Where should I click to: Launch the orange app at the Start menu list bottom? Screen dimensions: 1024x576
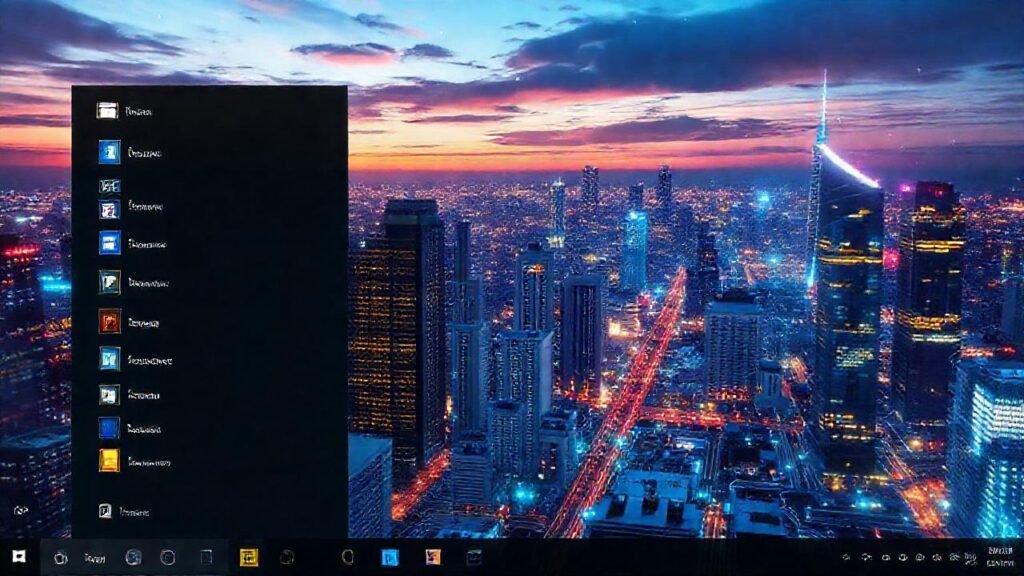[110, 462]
